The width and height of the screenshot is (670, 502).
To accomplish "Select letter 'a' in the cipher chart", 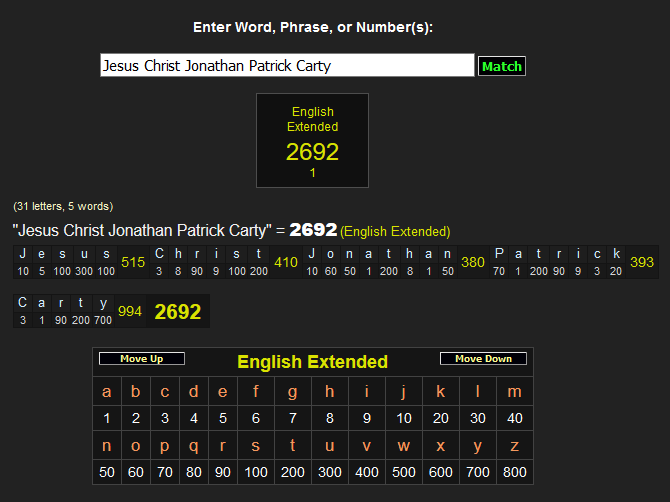I will click(107, 391).
